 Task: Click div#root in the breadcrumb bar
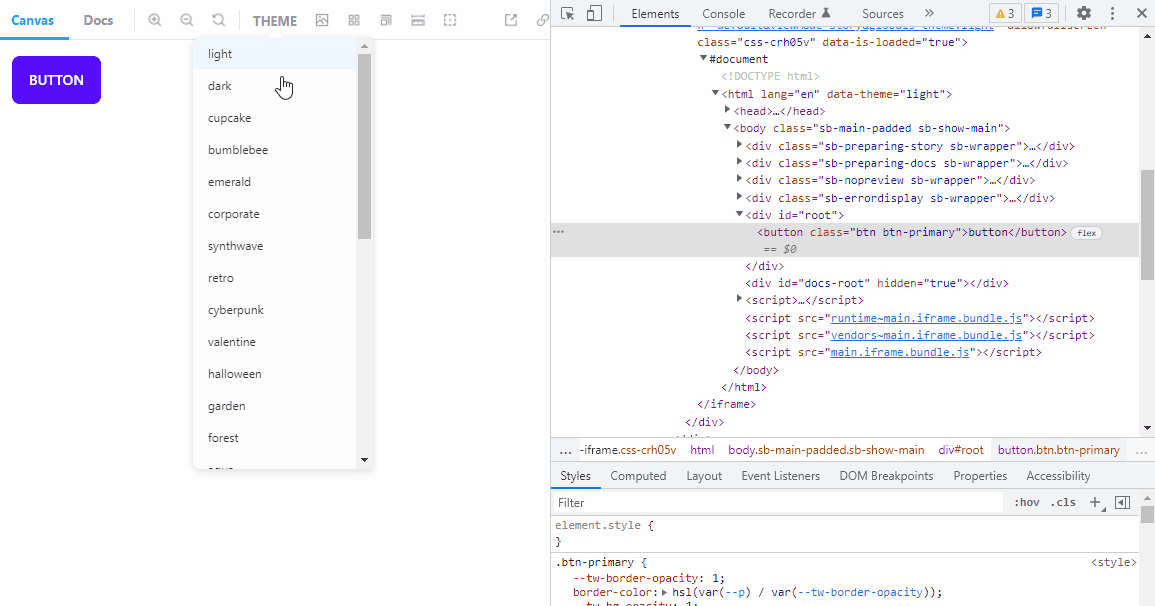click(x=961, y=450)
